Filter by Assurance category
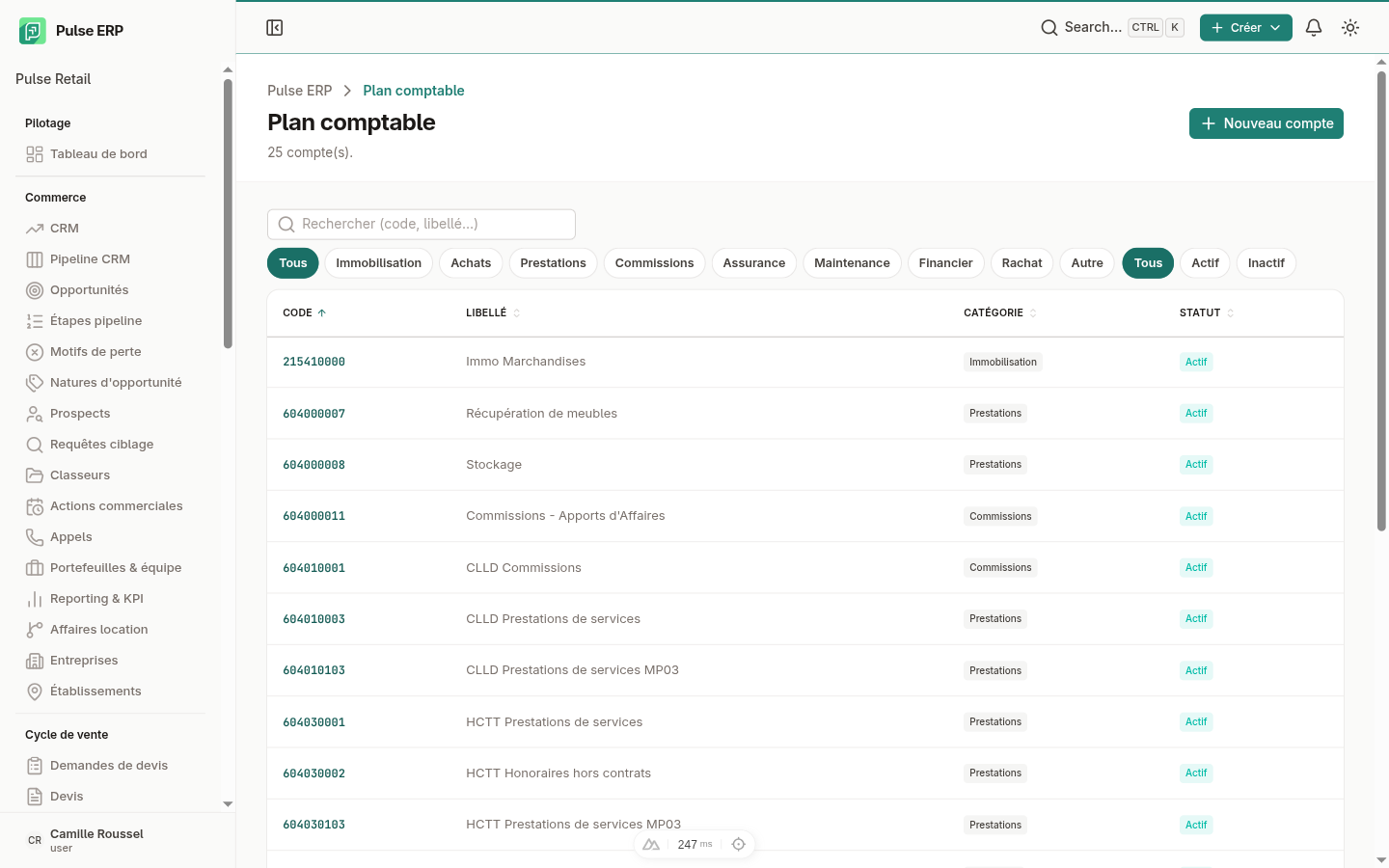 [x=754, y=263]
